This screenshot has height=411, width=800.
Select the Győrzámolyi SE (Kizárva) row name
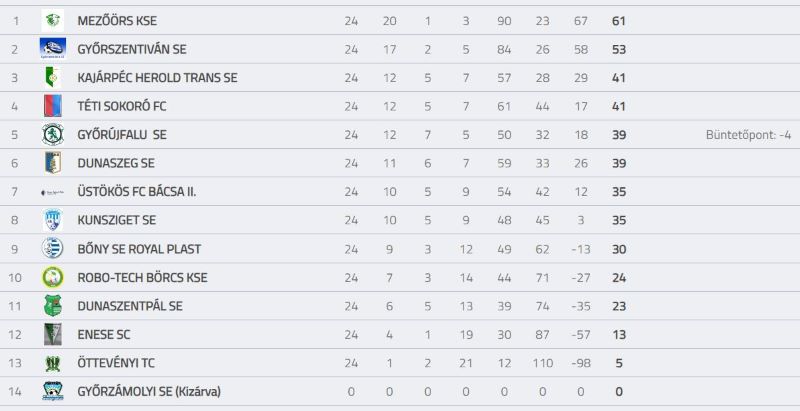pos(149,392)
